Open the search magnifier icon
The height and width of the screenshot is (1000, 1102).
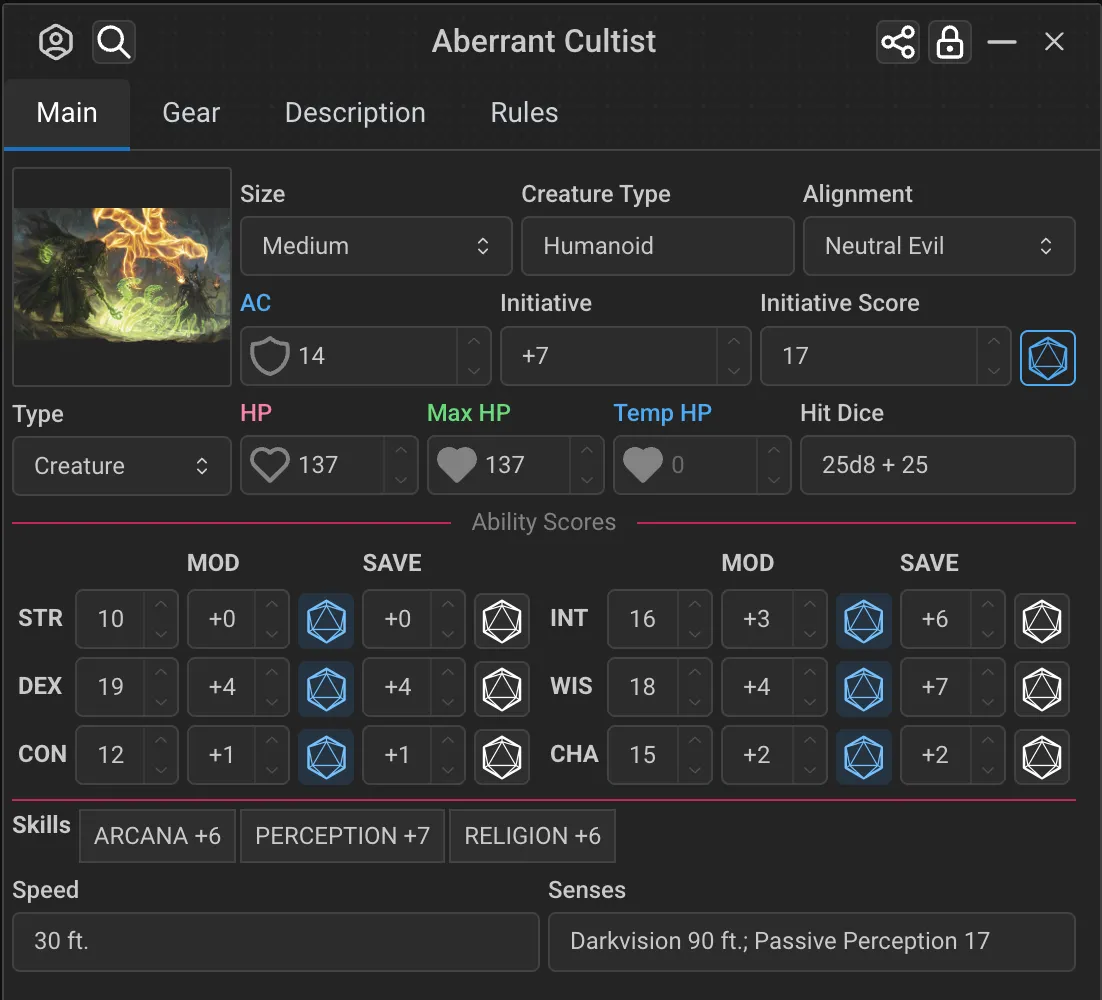(114, 42)
